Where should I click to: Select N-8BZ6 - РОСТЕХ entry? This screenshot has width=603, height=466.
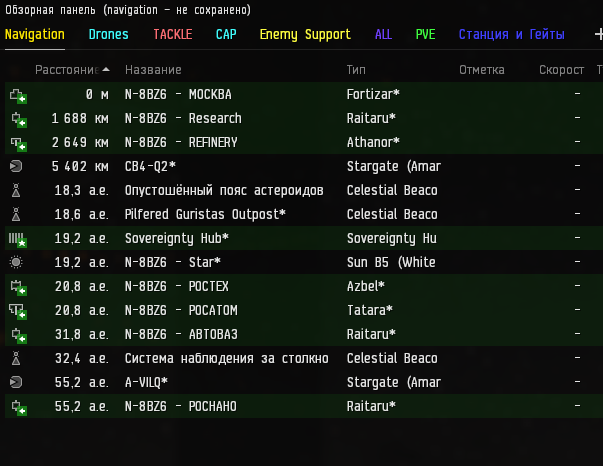point(177,286)
